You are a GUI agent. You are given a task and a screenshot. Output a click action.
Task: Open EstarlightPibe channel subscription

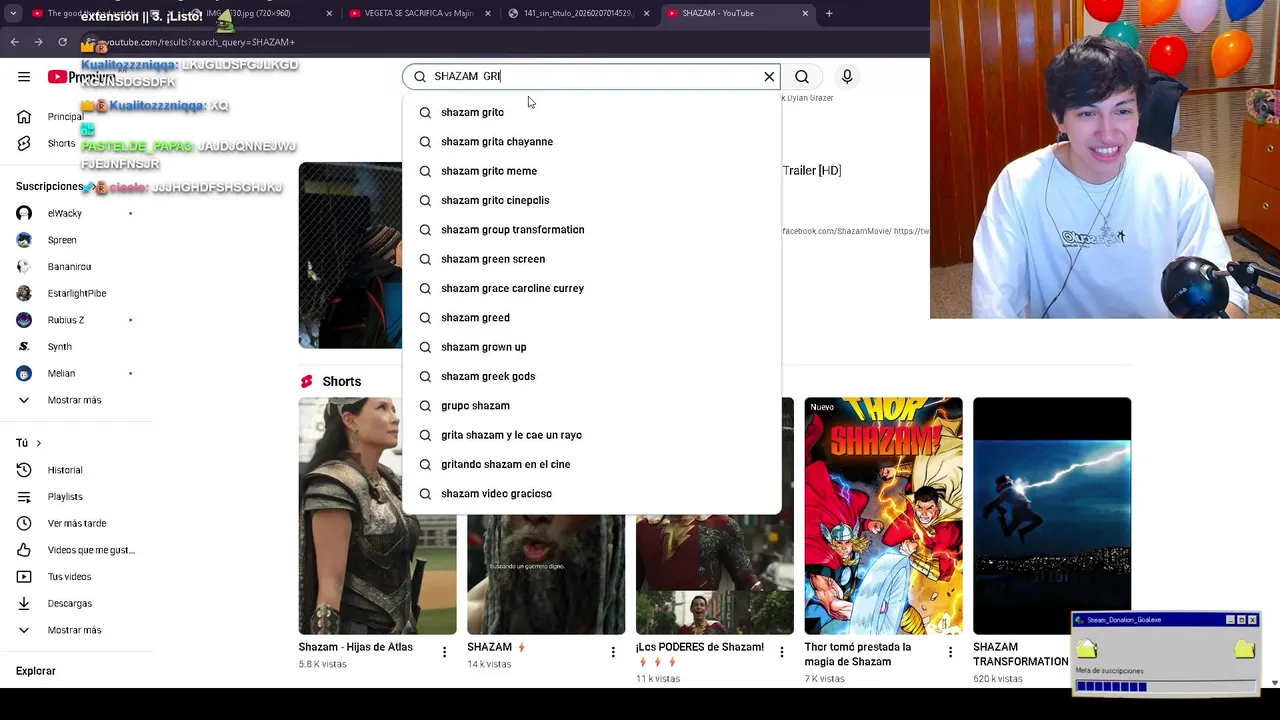click(x=75, y=293)
